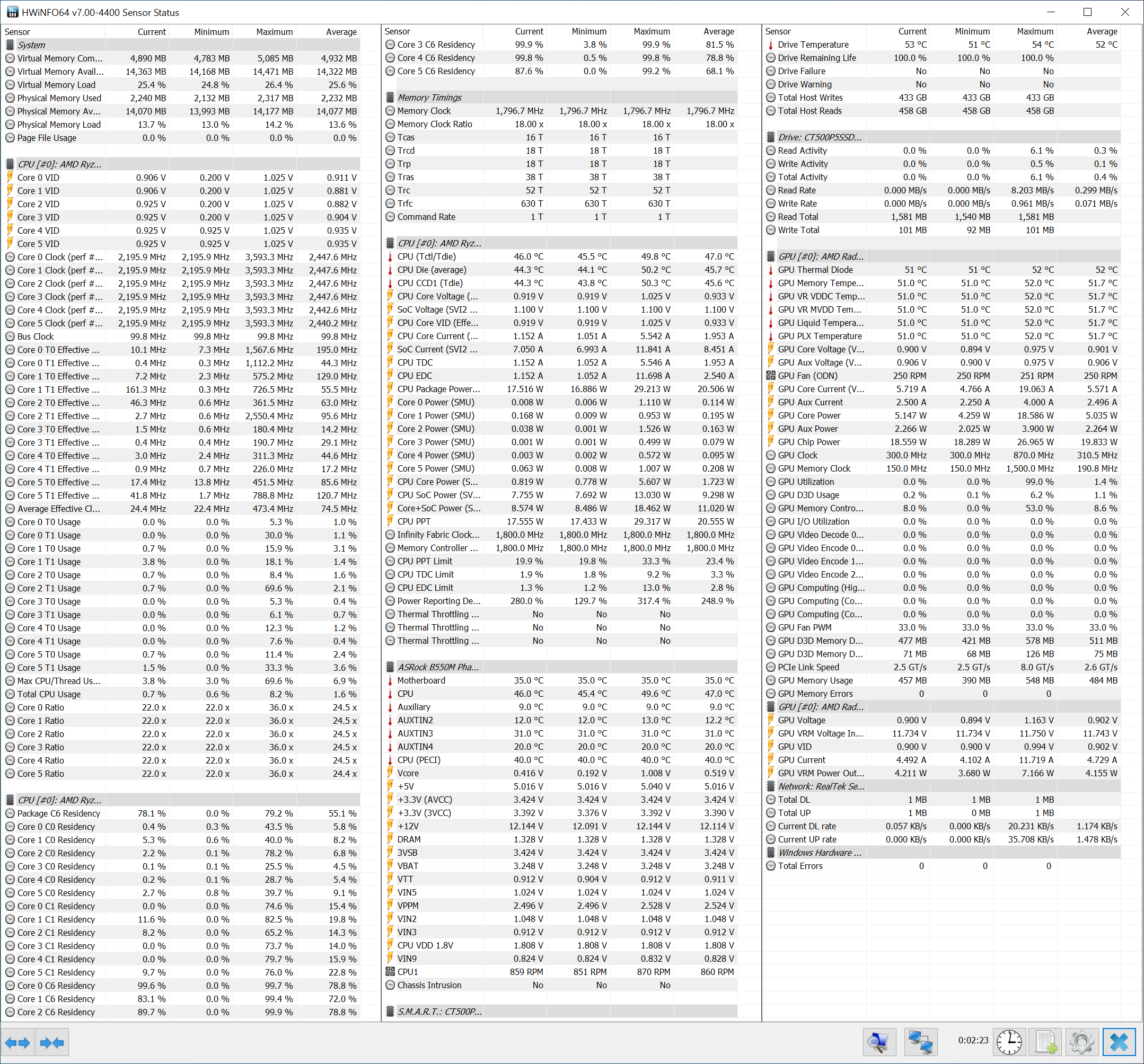Open sensor settings gear icon
The width and height of the screenshot is (1144, 1064).
coord(1082,1043)
